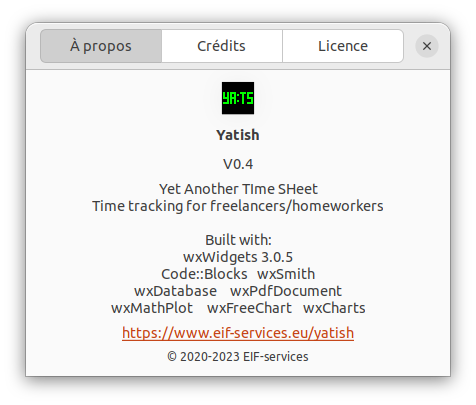The width and height of the screenshot is (476, 405).
Task: Click the wxCharts label
Action: (334, 308)
